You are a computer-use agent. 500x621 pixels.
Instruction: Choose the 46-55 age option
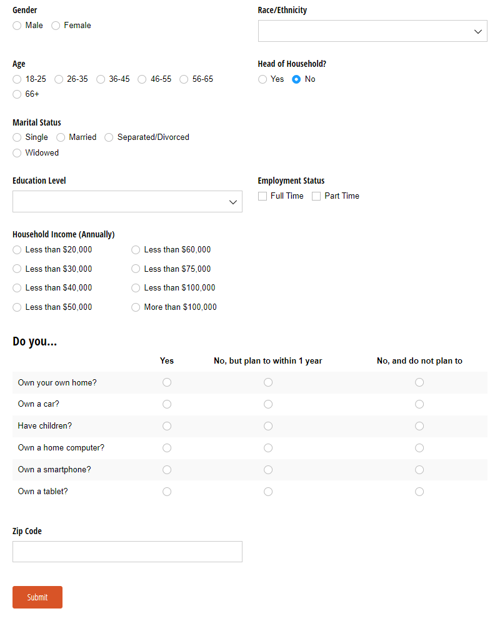[142, 79]
